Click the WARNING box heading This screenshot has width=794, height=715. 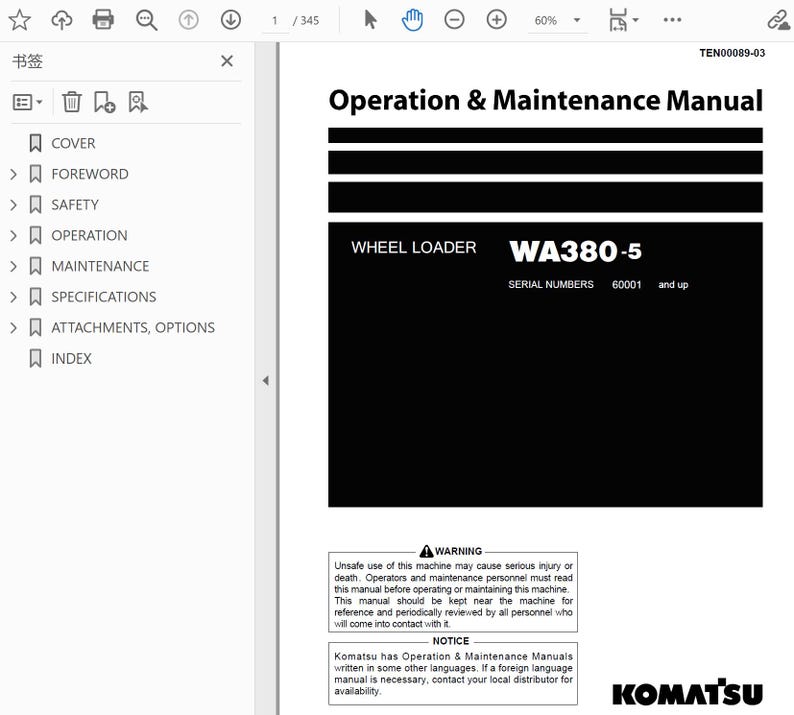tap(451, 551)
